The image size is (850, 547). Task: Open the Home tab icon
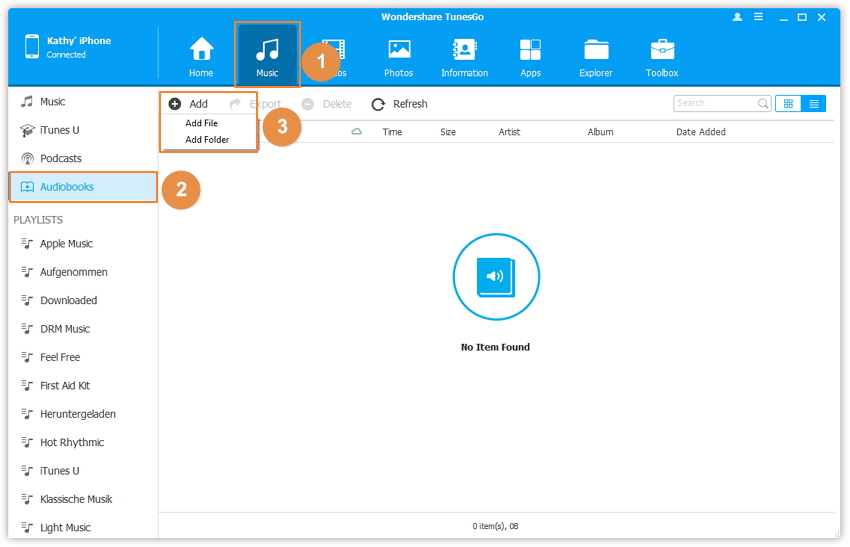pos(201,50)
